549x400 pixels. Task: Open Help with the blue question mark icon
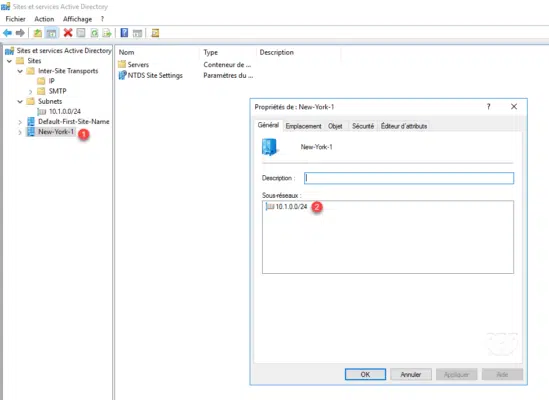pyautogui.click(x=124, y=33)
